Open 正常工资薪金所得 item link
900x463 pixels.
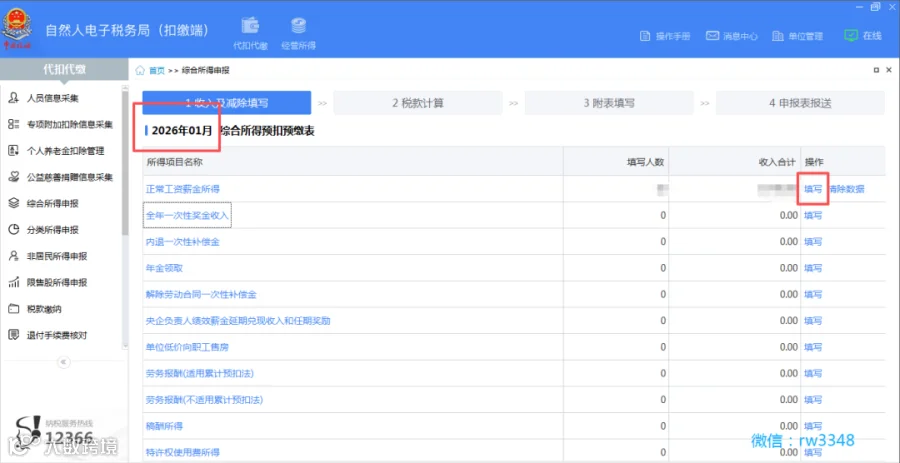tap(183, 189)
